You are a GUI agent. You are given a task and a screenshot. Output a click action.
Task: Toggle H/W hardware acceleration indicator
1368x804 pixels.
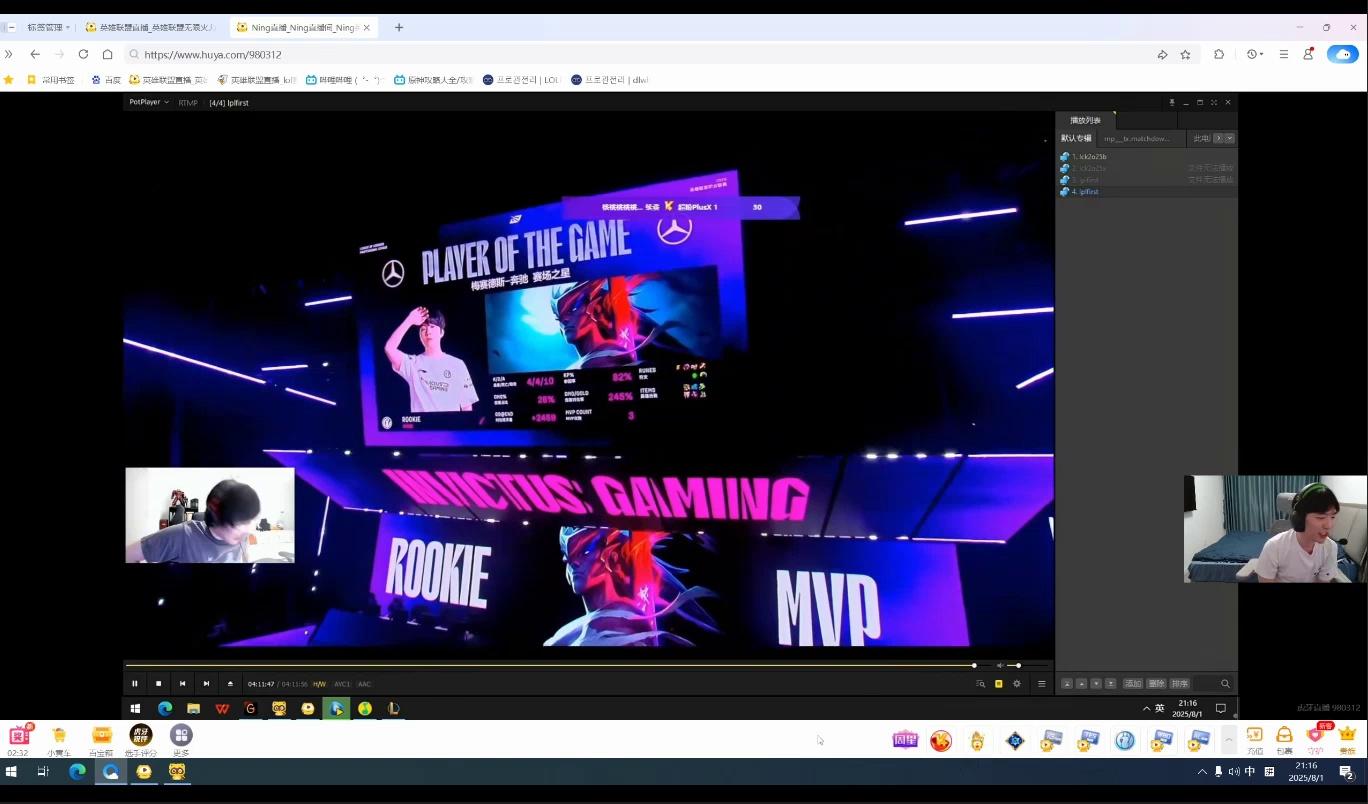(319, 684)
